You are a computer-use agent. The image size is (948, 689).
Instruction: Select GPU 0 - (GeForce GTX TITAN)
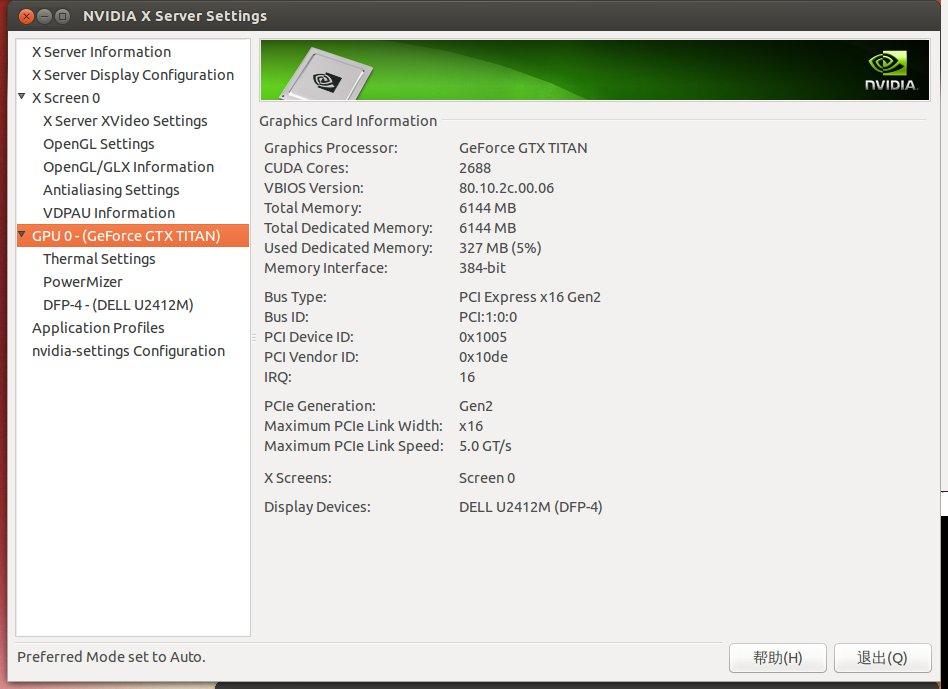(132, 236)
